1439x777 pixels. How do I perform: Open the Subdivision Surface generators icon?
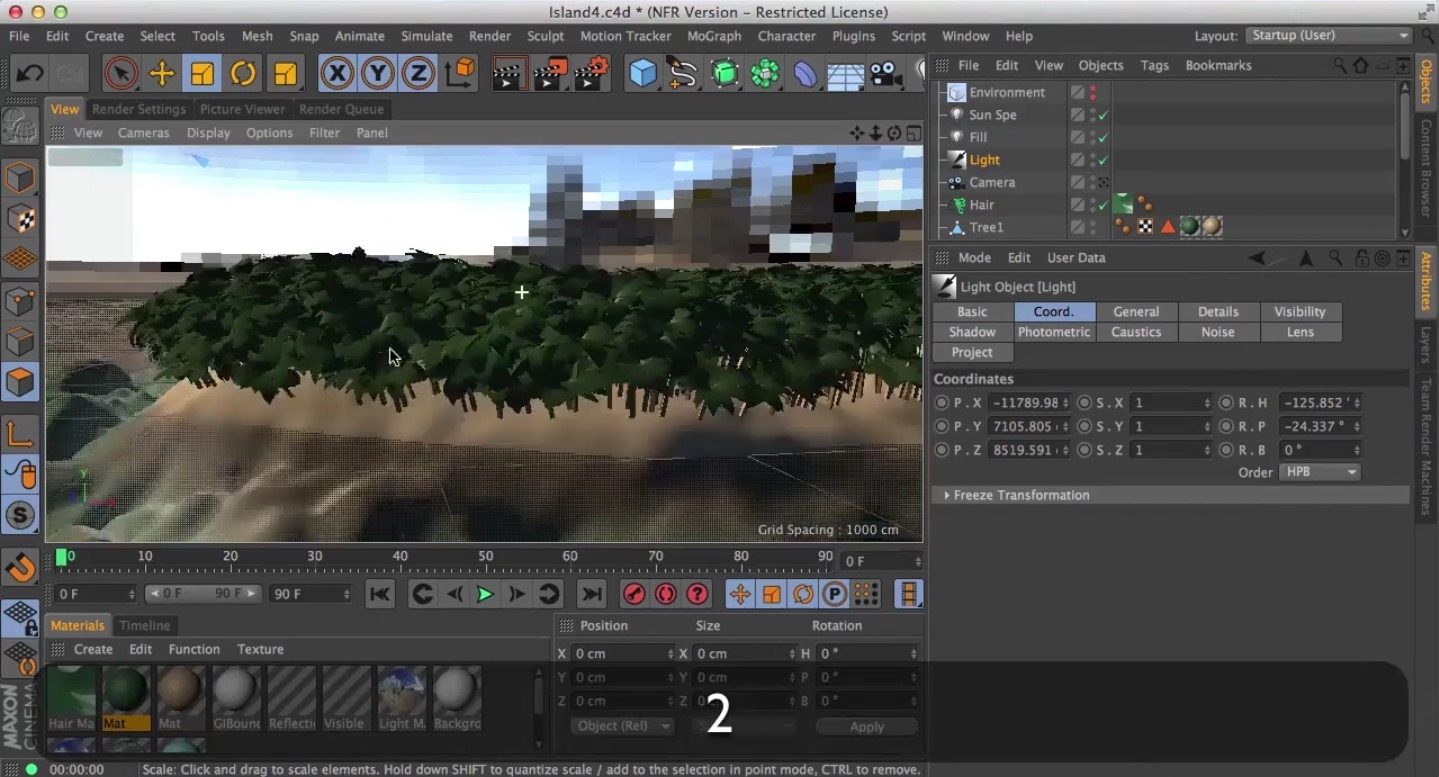pos(725,73)
